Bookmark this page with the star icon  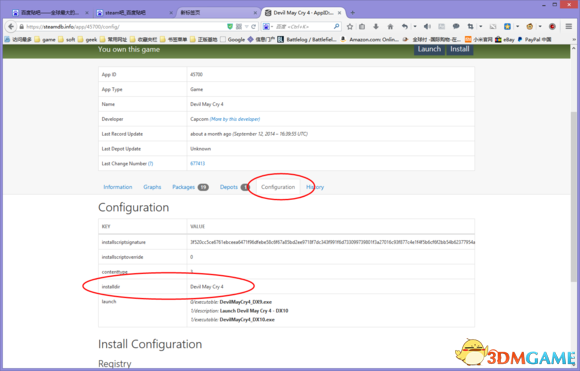(350, 27)
